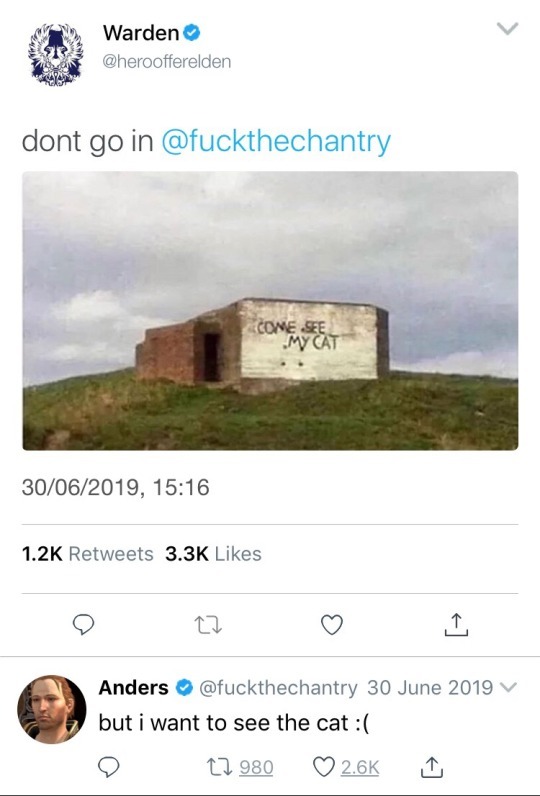Expand the main tweet options chevron
Image resolution: width=540 pixels, height=796 pixels.
point(507,28)
